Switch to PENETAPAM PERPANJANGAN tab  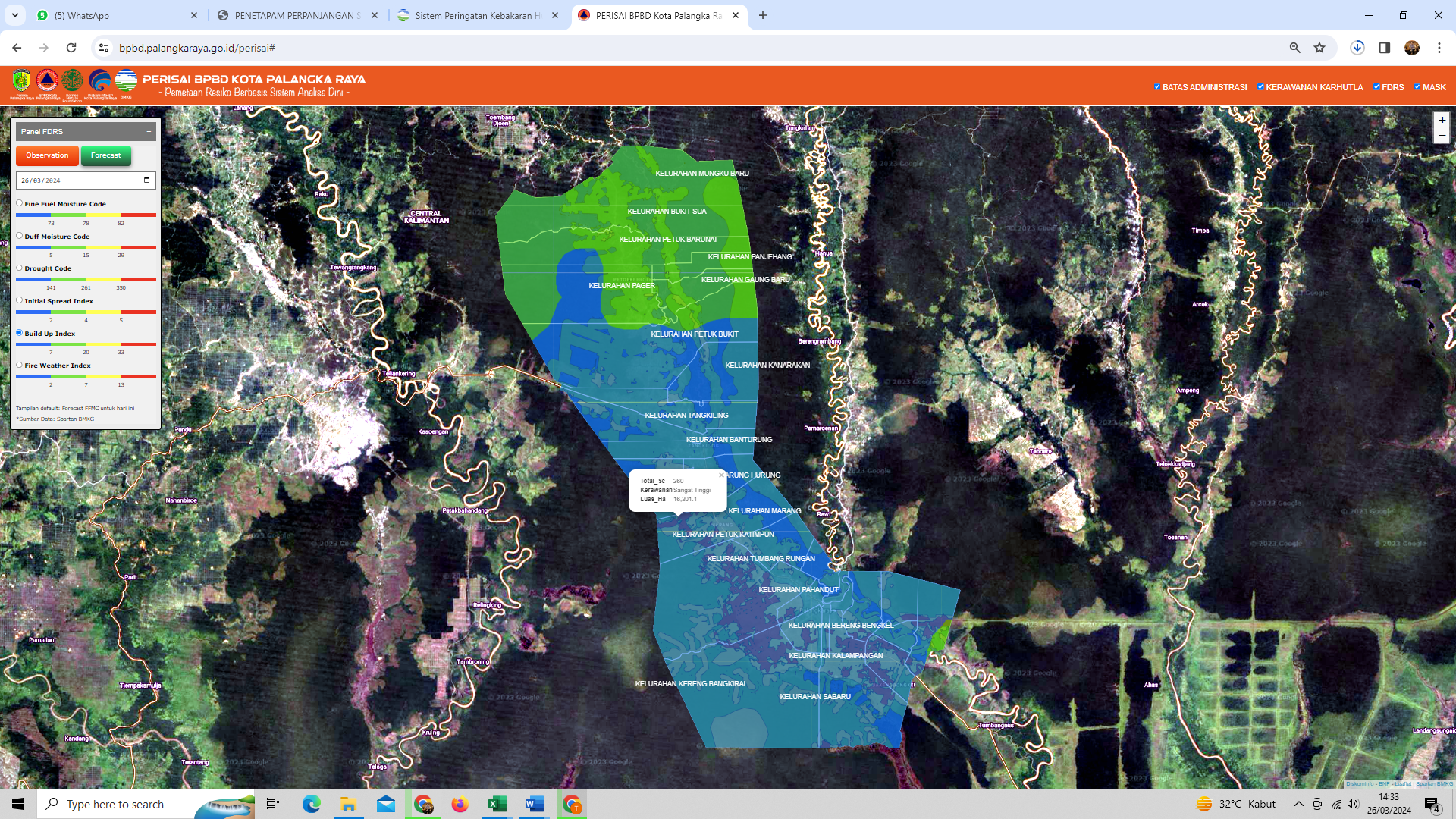pos(297,15)
